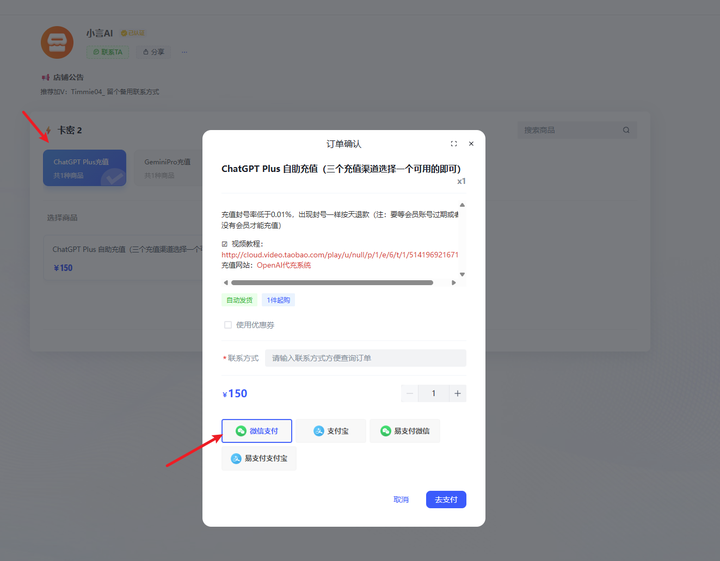Click the Alipay icon on 支付宝
The image size is (720, 561).
[319, 431]
